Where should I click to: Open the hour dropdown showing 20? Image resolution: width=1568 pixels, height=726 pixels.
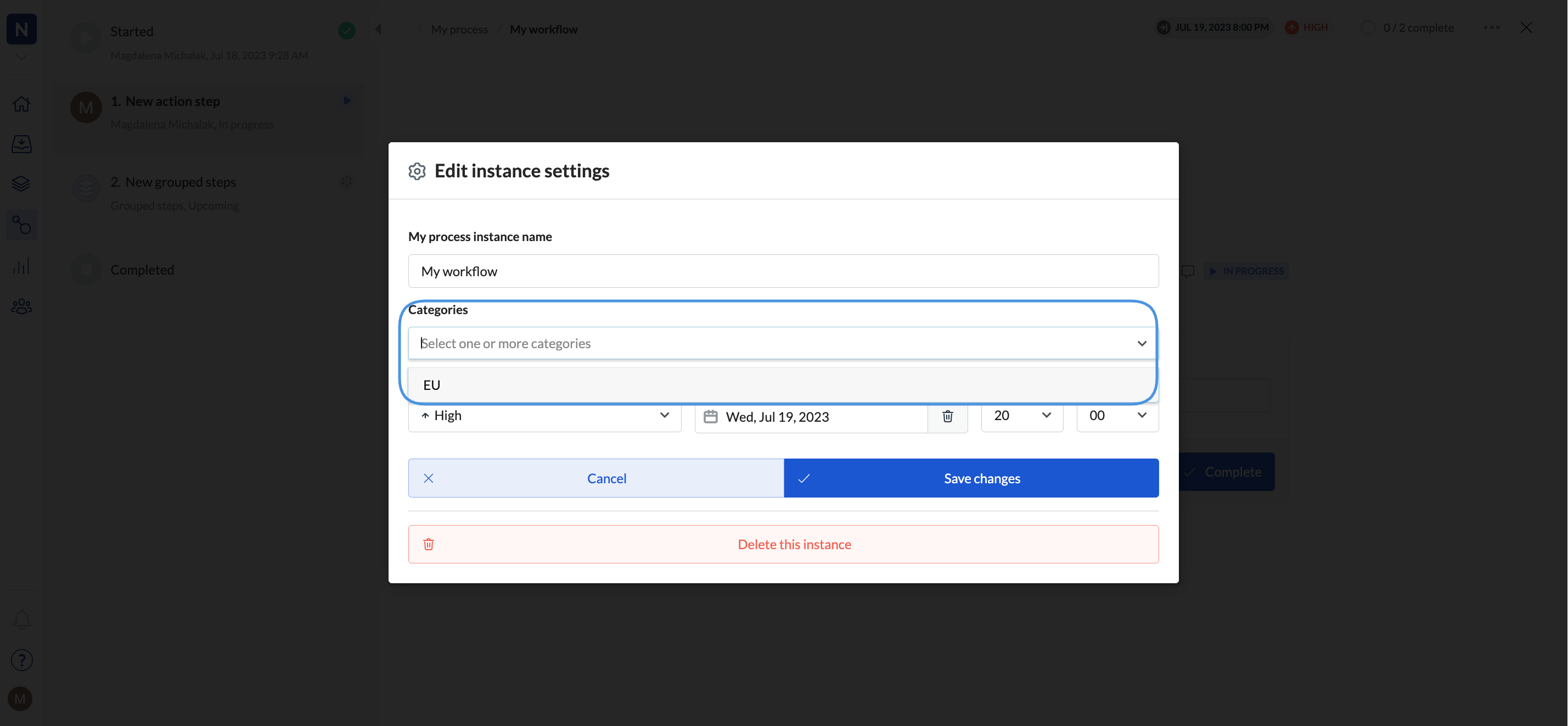(x=1021, y=416)
